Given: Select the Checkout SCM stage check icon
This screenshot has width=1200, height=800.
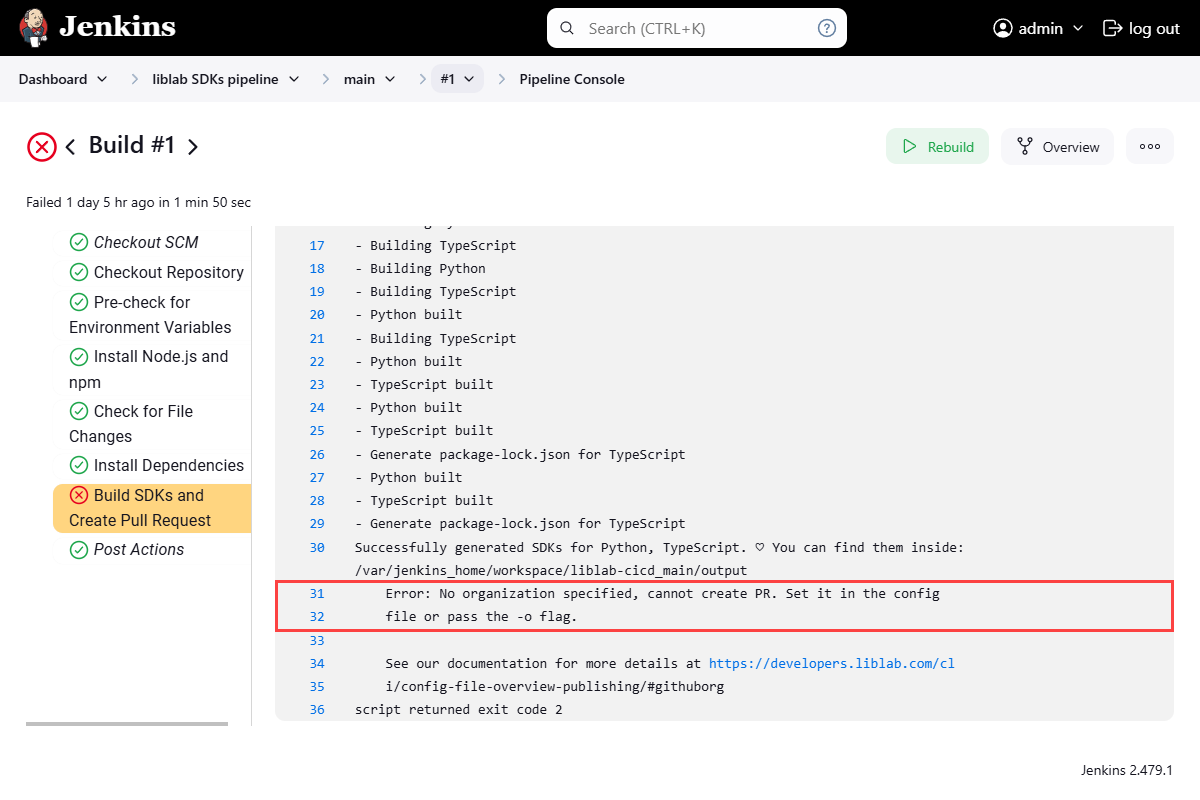Looking at the screenshot, I should click(79, 242).
